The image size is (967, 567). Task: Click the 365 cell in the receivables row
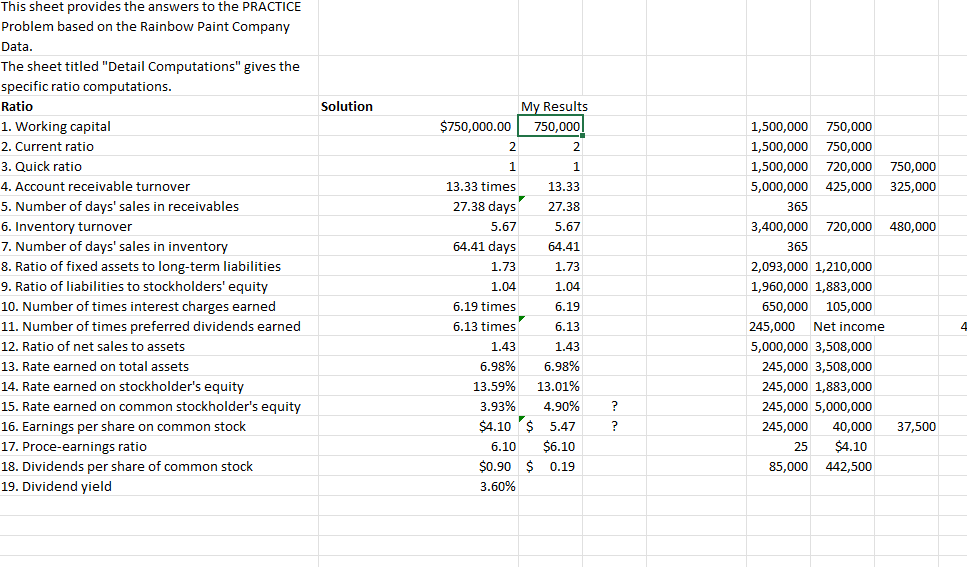778,206
